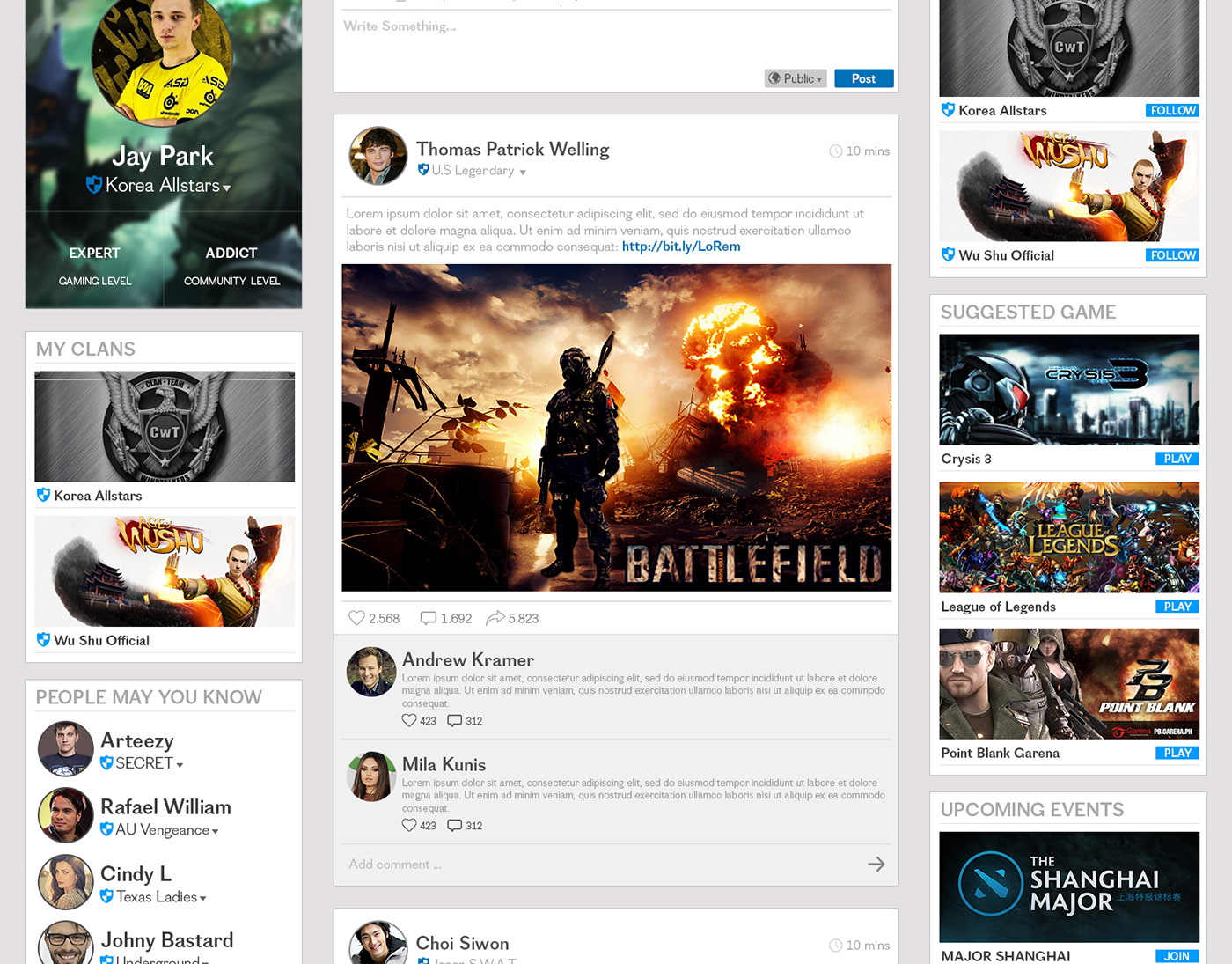Image resolution: width=1232 pixels, height=964 pixels.
Task: Share the Battlefield post via arrow icon
Action: point(495,618)
